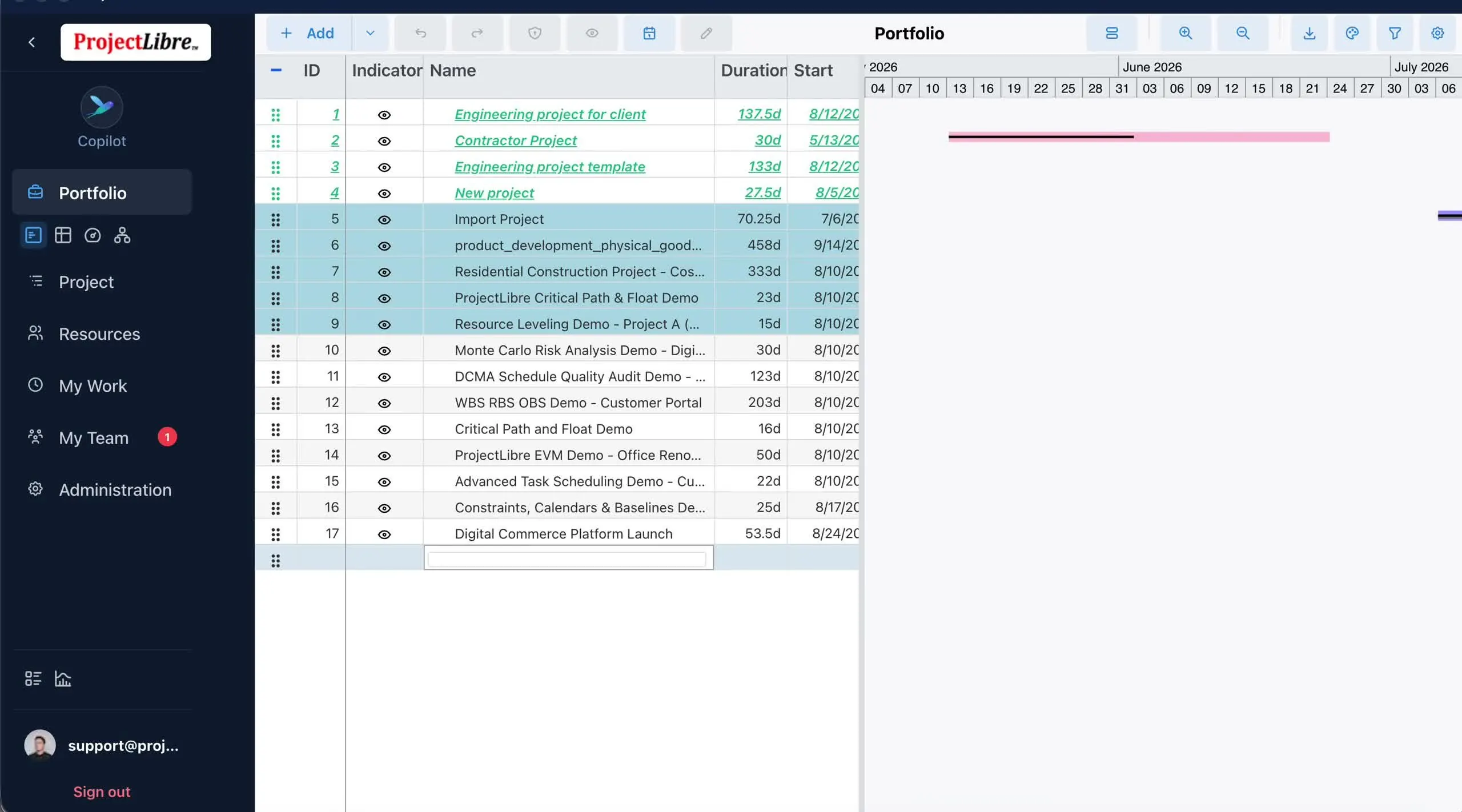Click the drag handle for row 10
This screenshot has width=1462, height=812.
tap(276, 351)
